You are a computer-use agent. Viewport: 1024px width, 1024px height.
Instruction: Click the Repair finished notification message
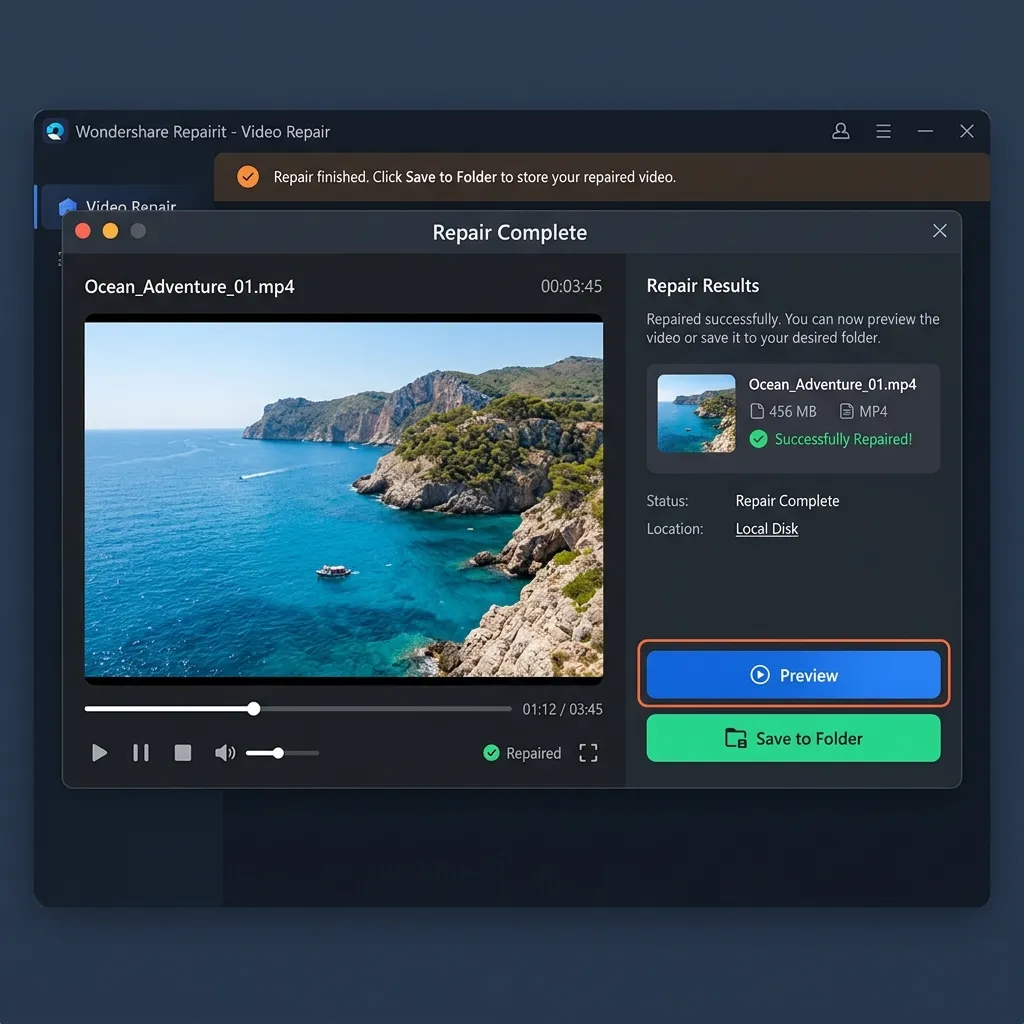(x=474, y=177)
